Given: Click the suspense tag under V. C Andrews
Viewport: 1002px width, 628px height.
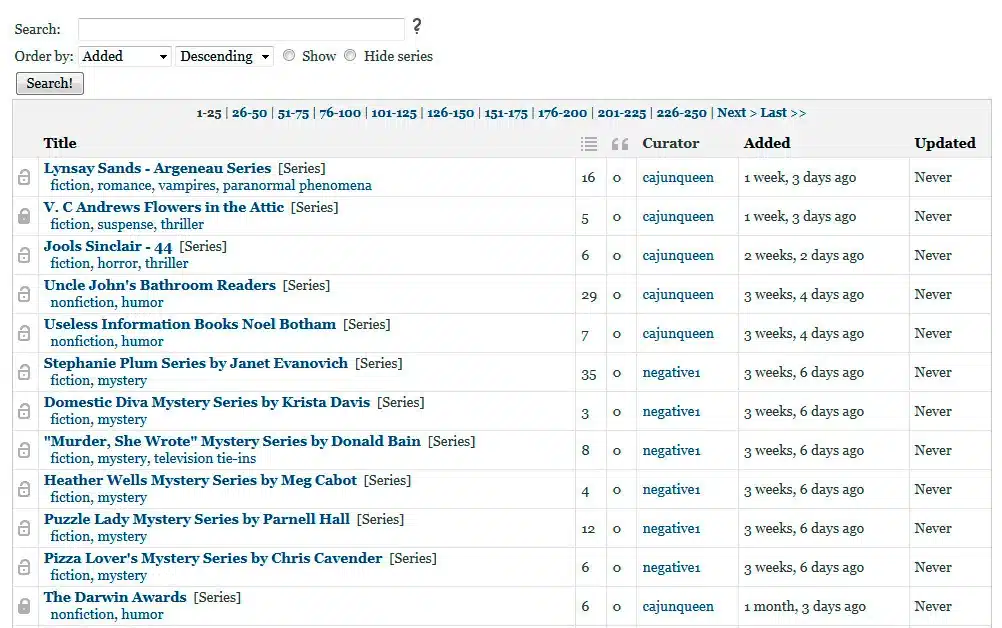Looking at the screenshot, I should (125, 224).
